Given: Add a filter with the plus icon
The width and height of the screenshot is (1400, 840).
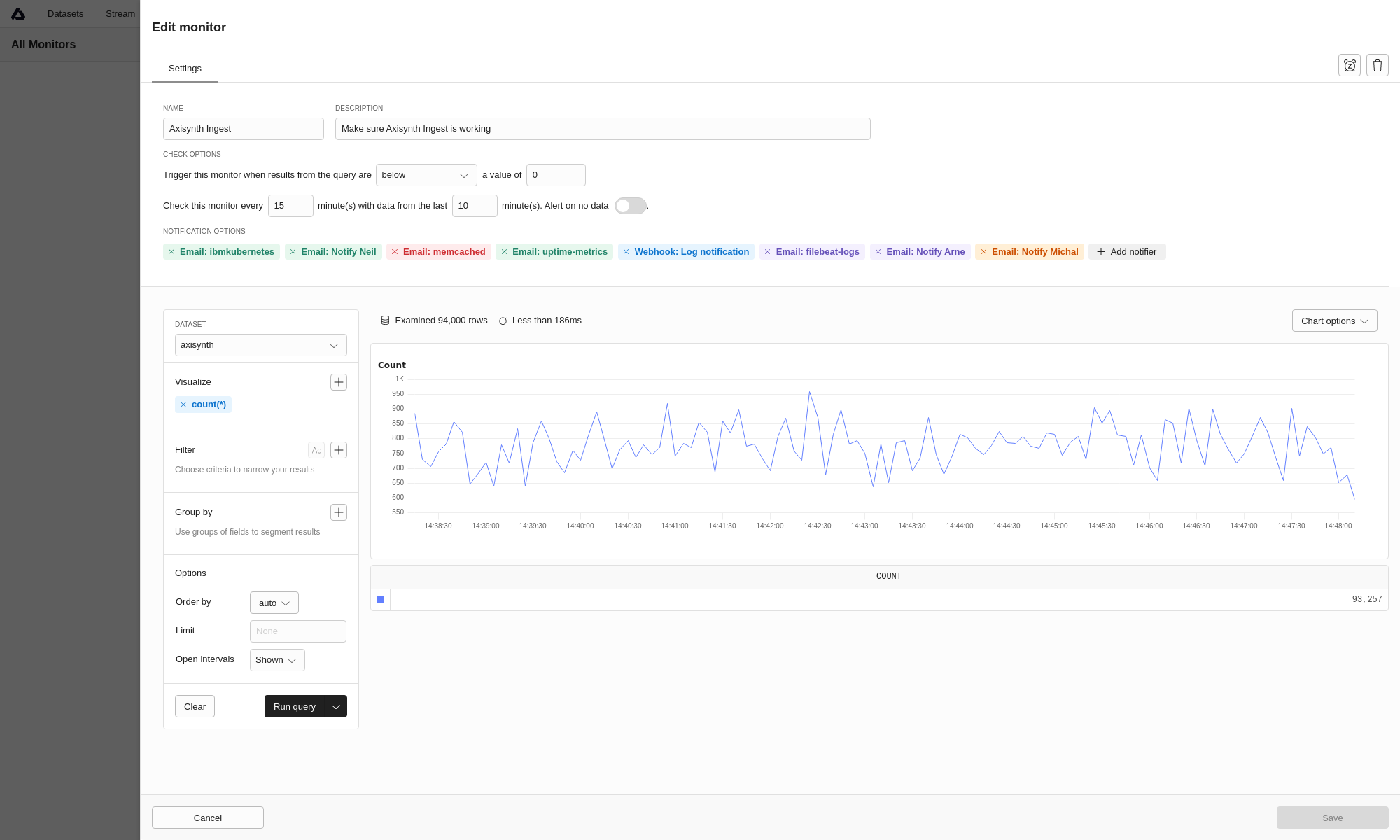Looking at the screenshot, I should pos(339,450).
